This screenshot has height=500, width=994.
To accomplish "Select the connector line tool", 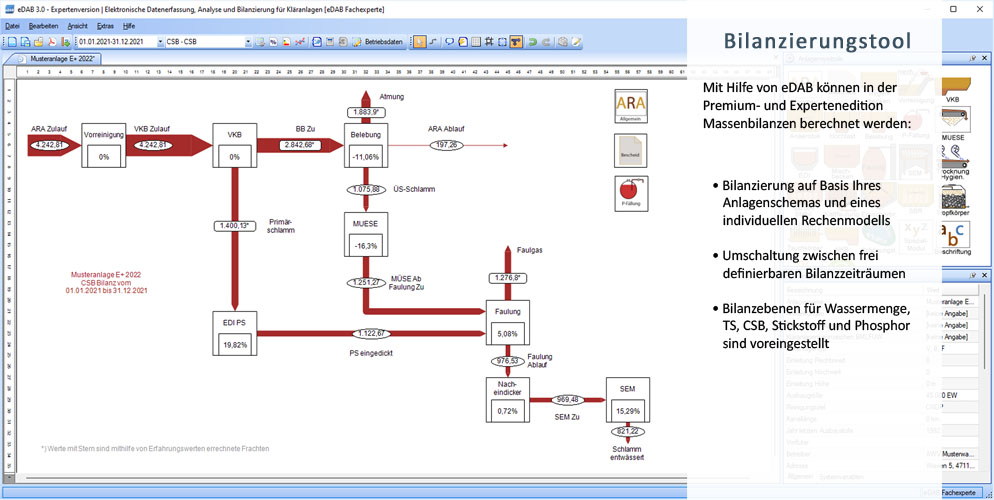I will (x=433, y=42).
